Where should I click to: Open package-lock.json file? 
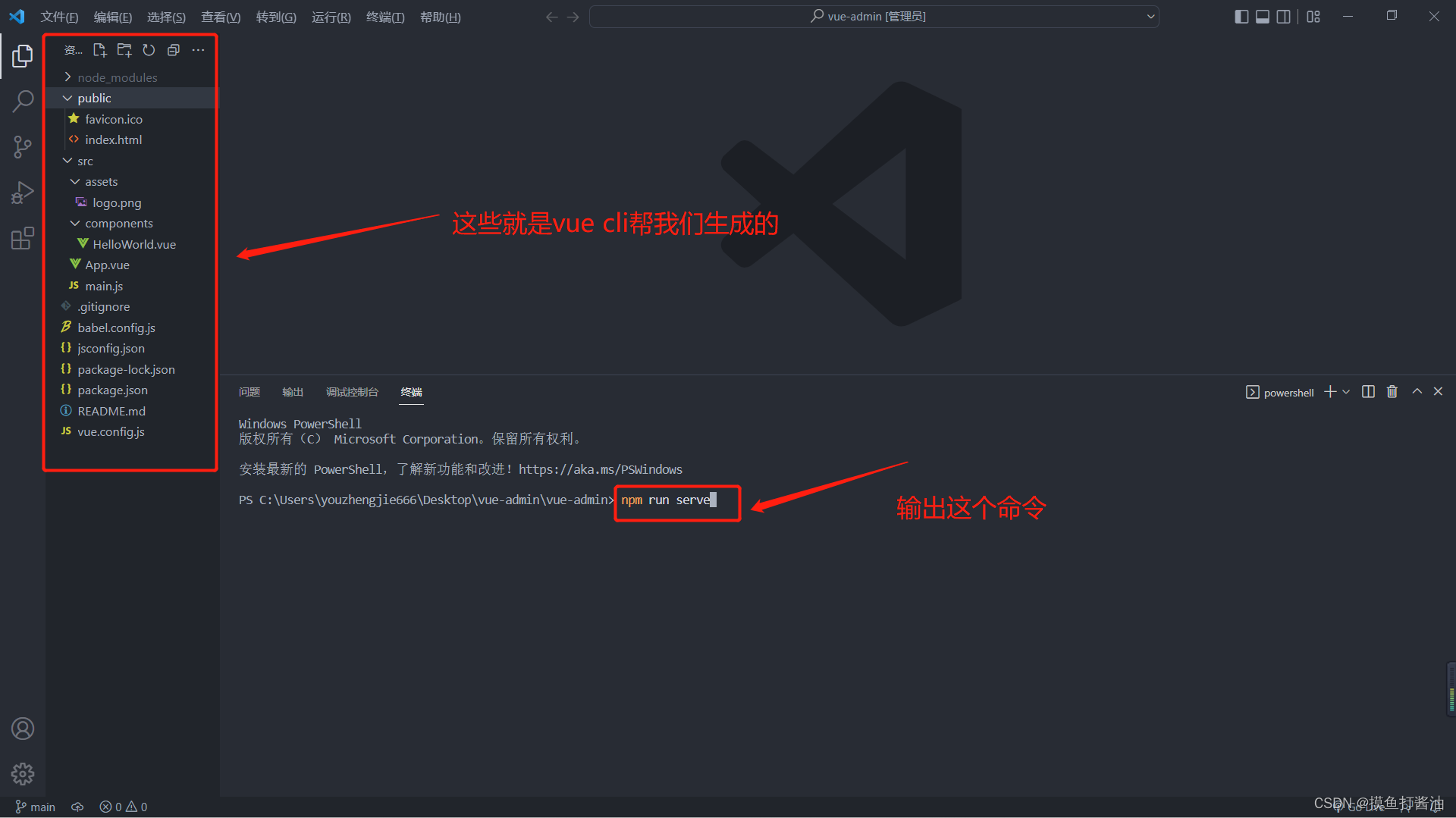click(131, 369)
